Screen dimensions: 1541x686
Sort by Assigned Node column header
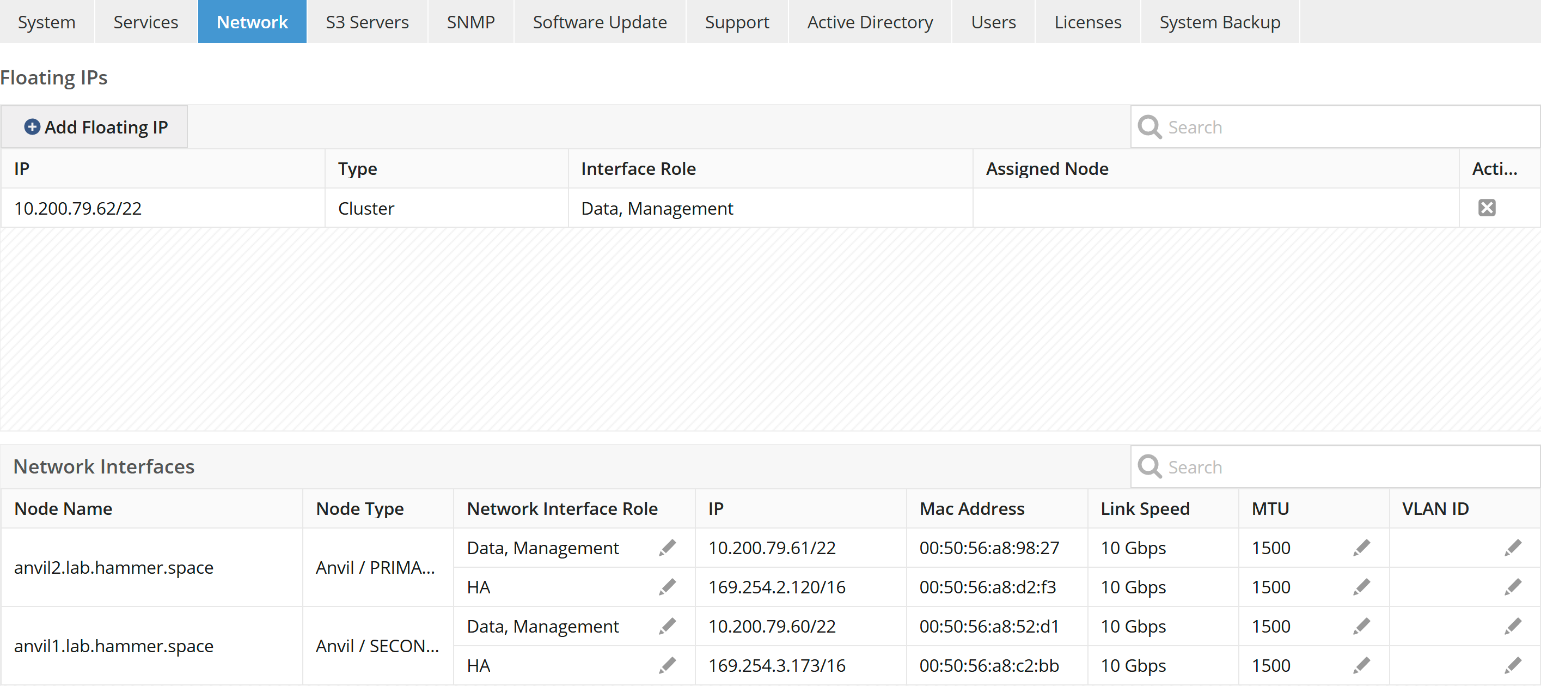pos(1216,169)
